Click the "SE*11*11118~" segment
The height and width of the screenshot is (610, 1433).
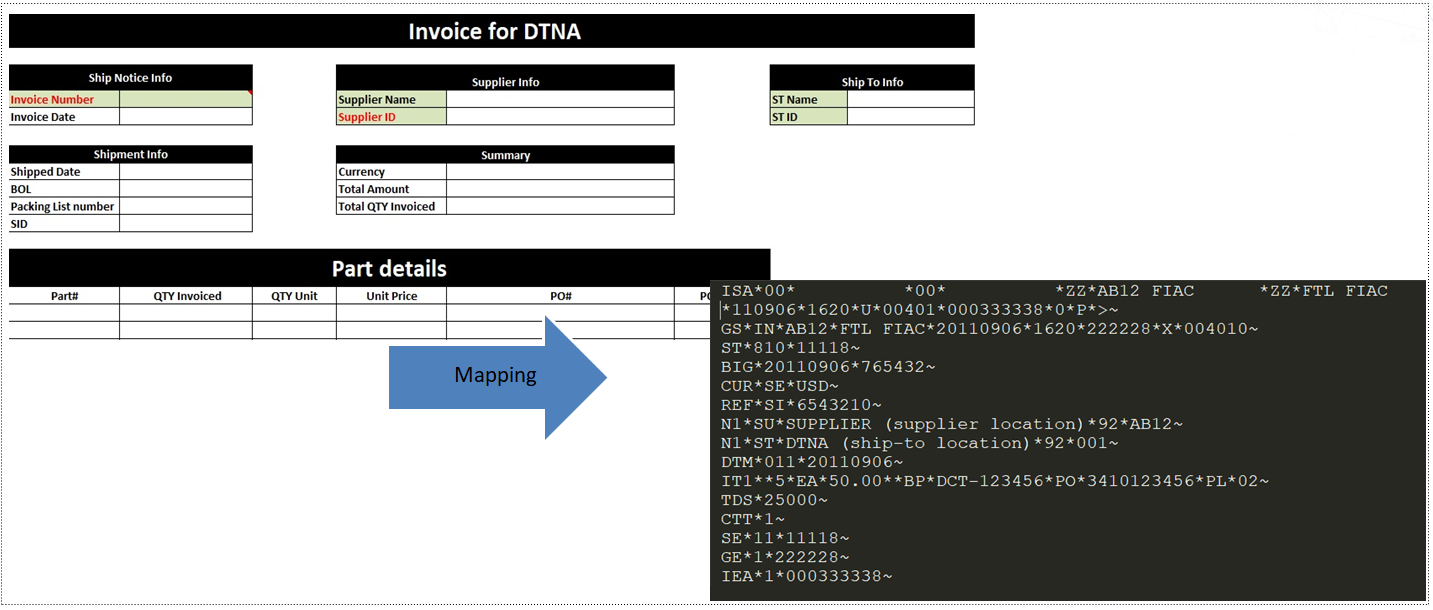click(785, 538)
